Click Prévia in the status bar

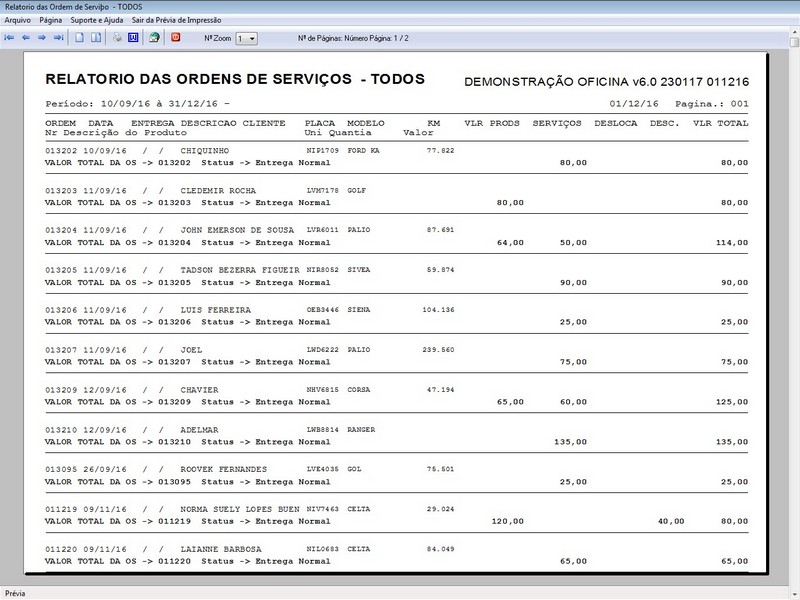point(15,593)
